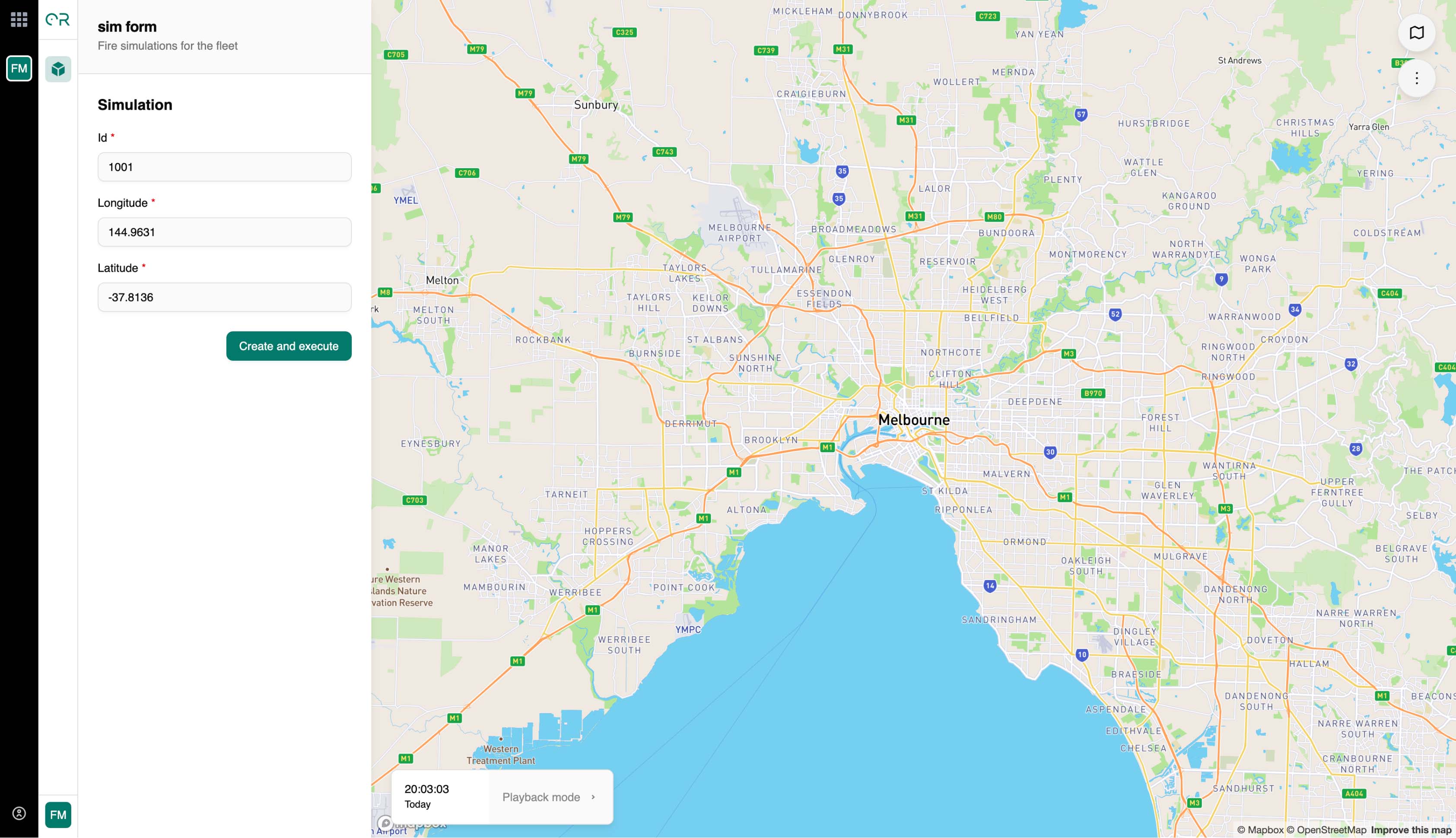Click the Yarra Glen map label
1456x838 pixels.
tap(1369, 127)
